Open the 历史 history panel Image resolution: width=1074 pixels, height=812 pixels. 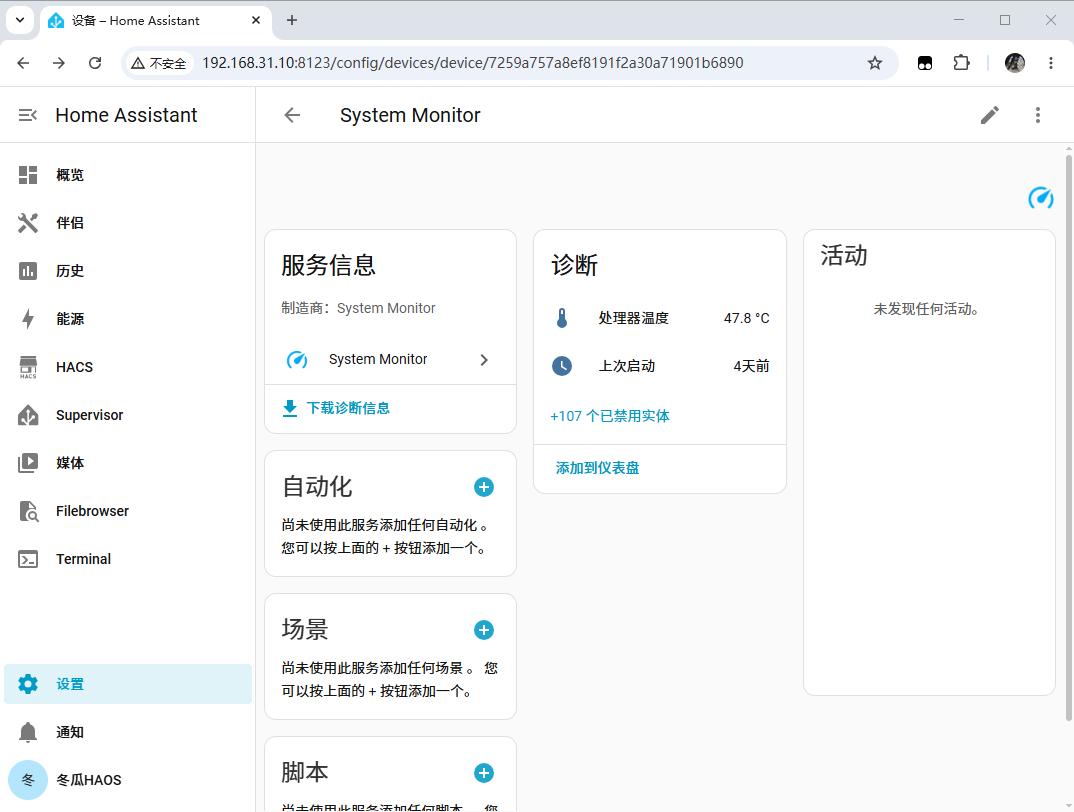pos(128,271)
